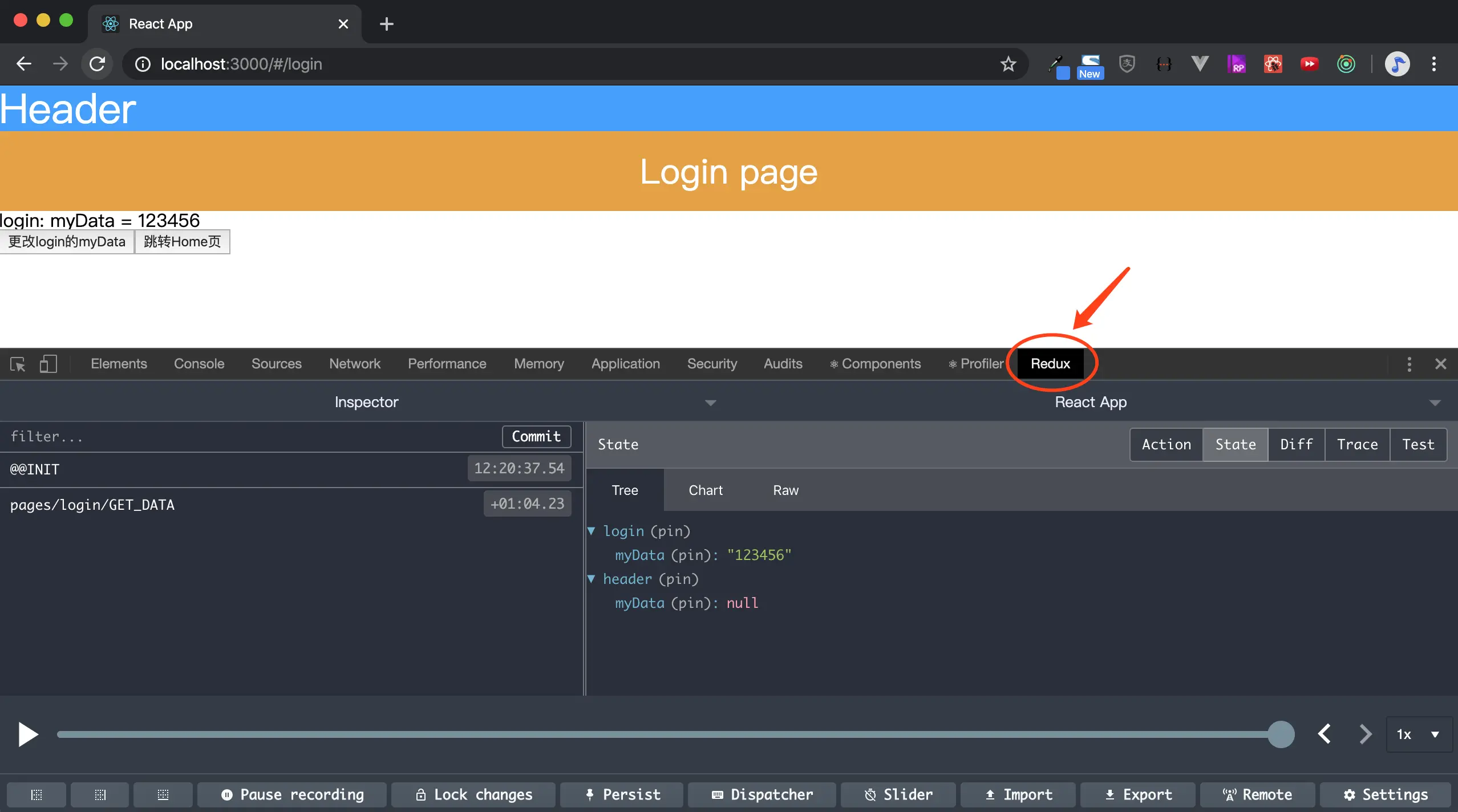Switch inspector view to Action
The image size is (1458, 812).
[1166, 444]
